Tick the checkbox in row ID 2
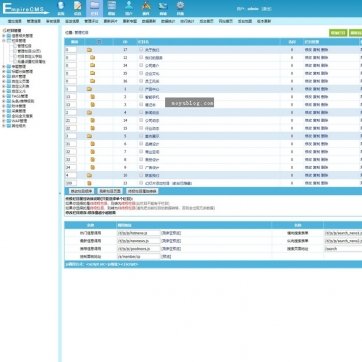Viewport: 362px width, 362px height. 141,96
